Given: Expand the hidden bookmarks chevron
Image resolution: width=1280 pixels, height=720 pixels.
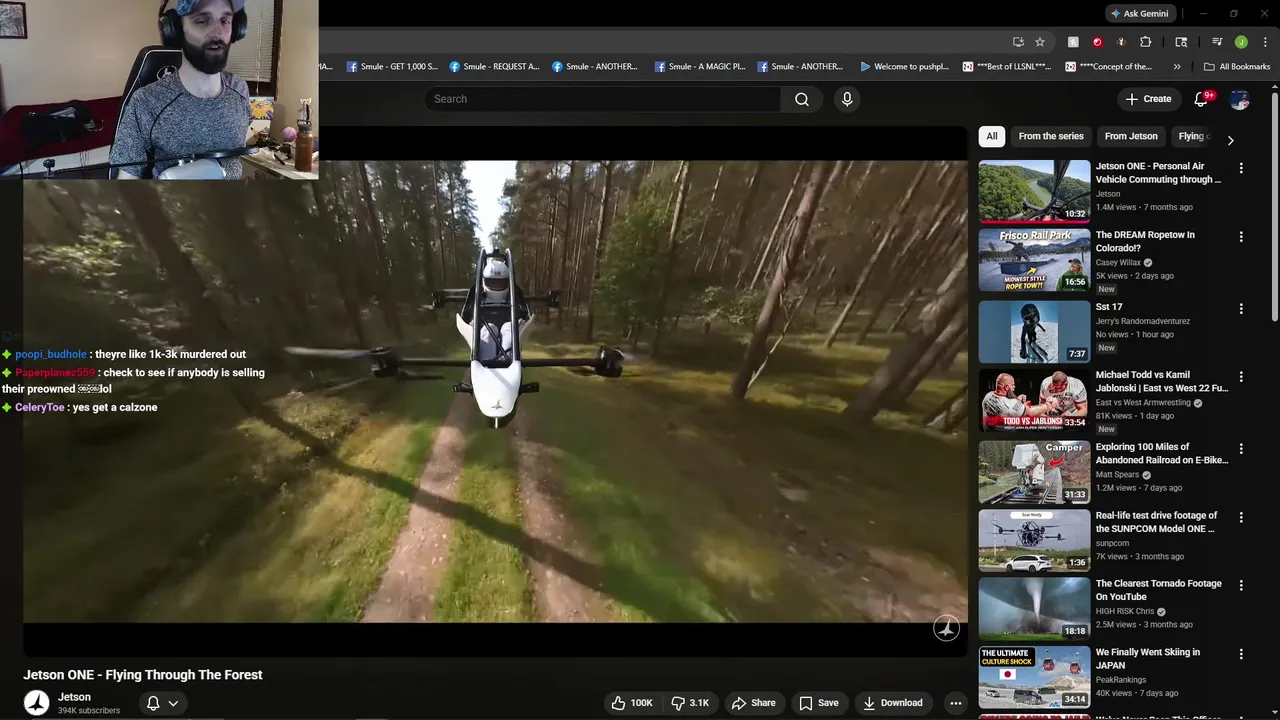Looking at the screenshot, I should pyautogui.click(x=1177, y=67).
